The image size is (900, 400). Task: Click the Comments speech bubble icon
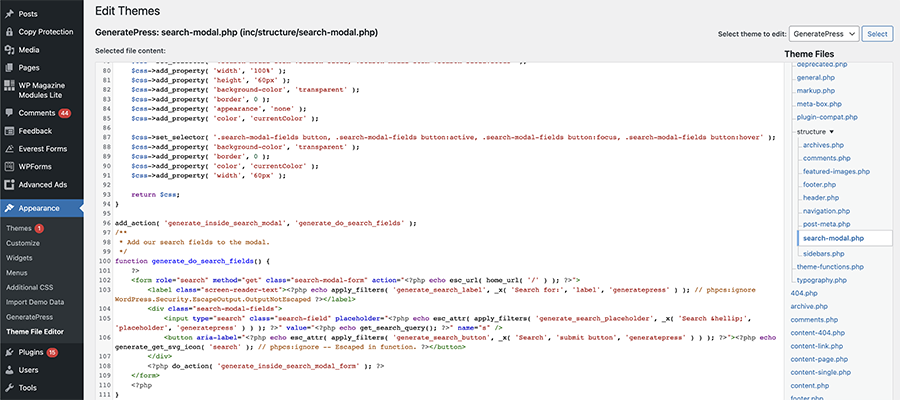9,113
